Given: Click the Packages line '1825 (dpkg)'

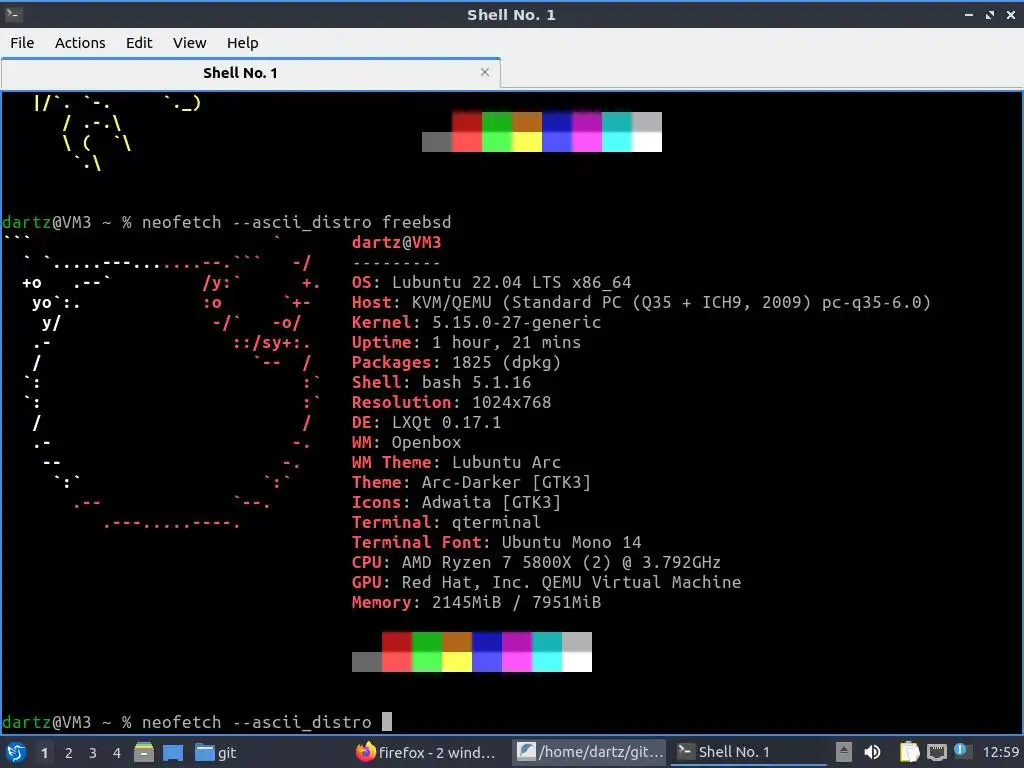Looking at the screenshot, I should tap(456, 362).
